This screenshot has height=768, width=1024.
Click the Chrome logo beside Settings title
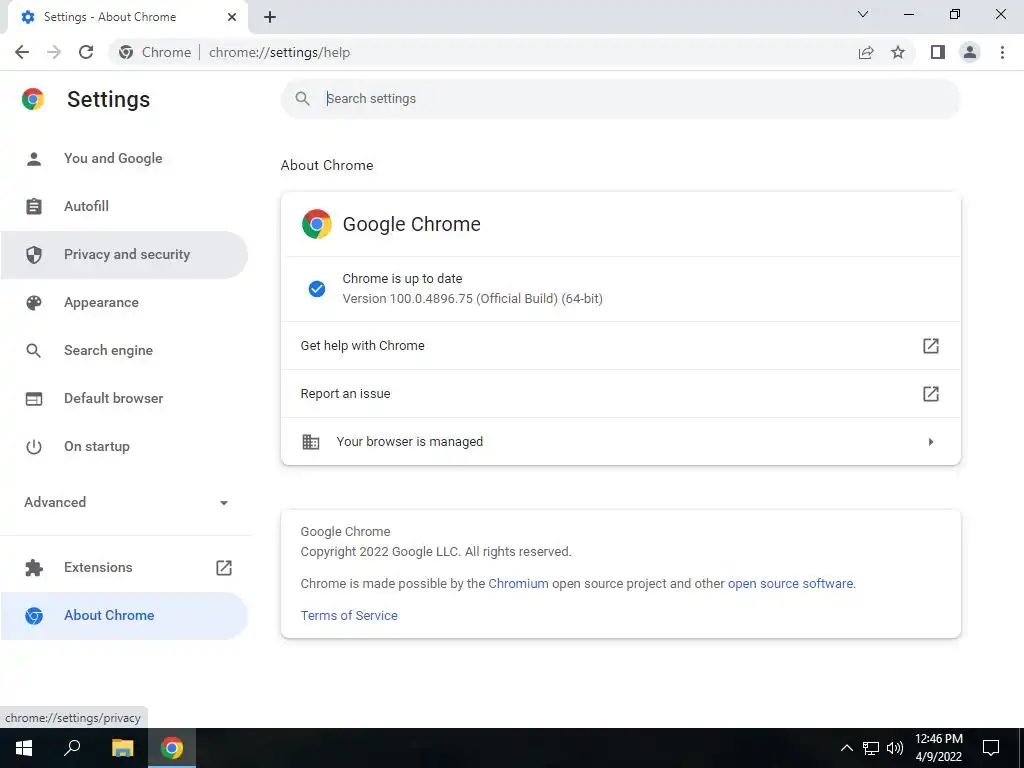coord(33,99)
